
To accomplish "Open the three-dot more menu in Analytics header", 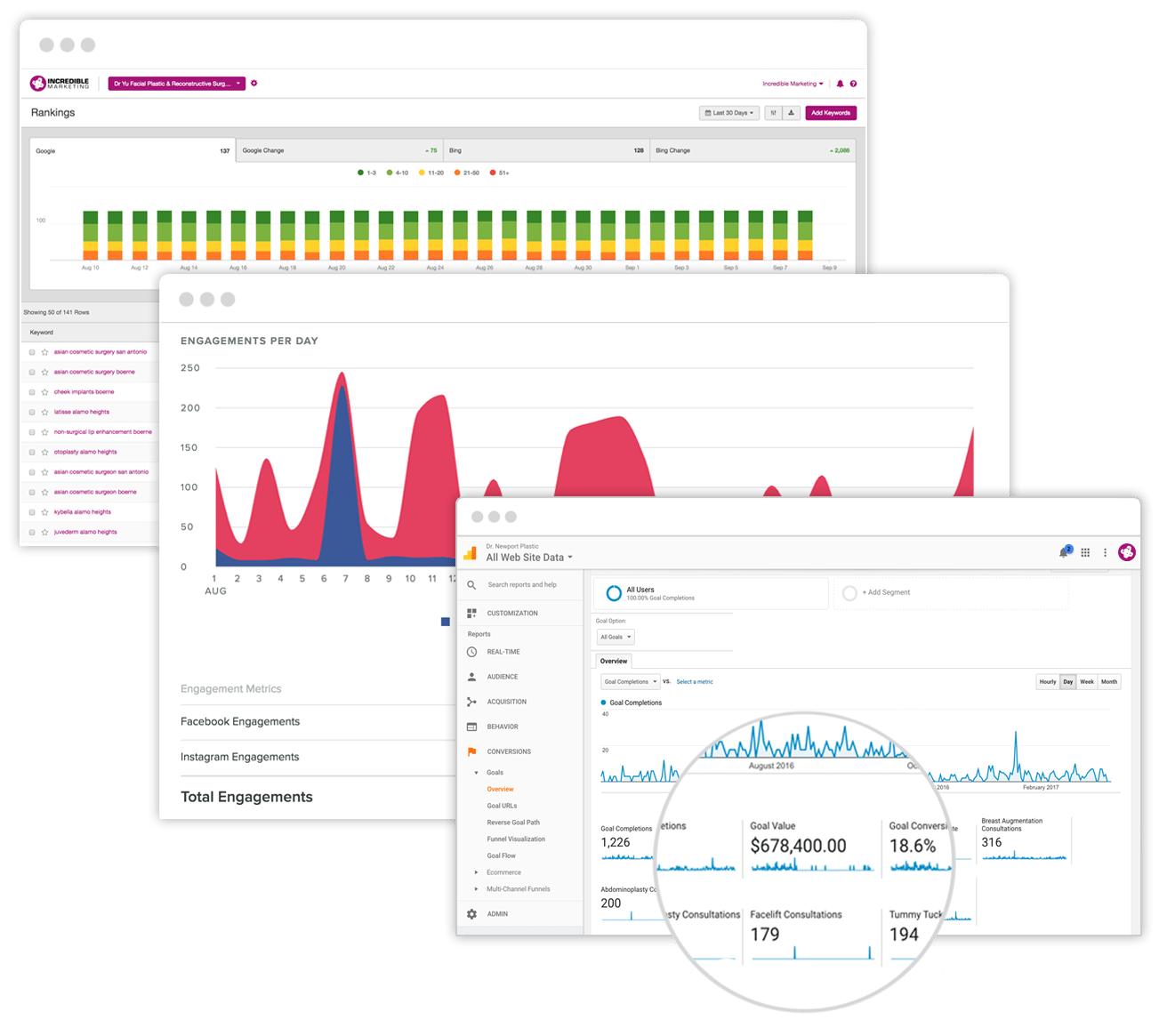I will (x=1106, y=552).
